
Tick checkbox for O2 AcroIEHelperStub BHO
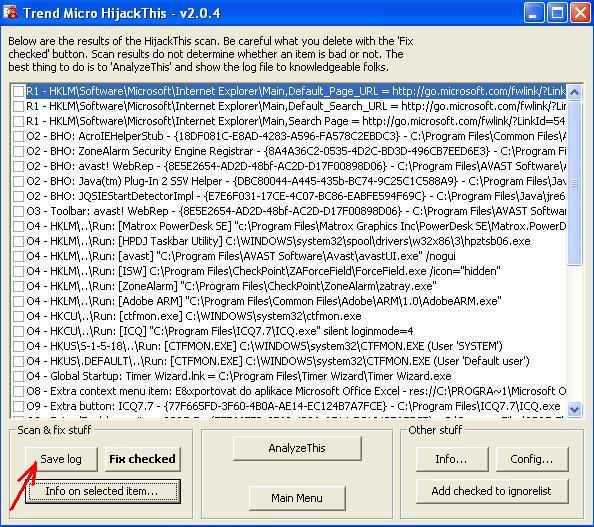tap(19, 136)
